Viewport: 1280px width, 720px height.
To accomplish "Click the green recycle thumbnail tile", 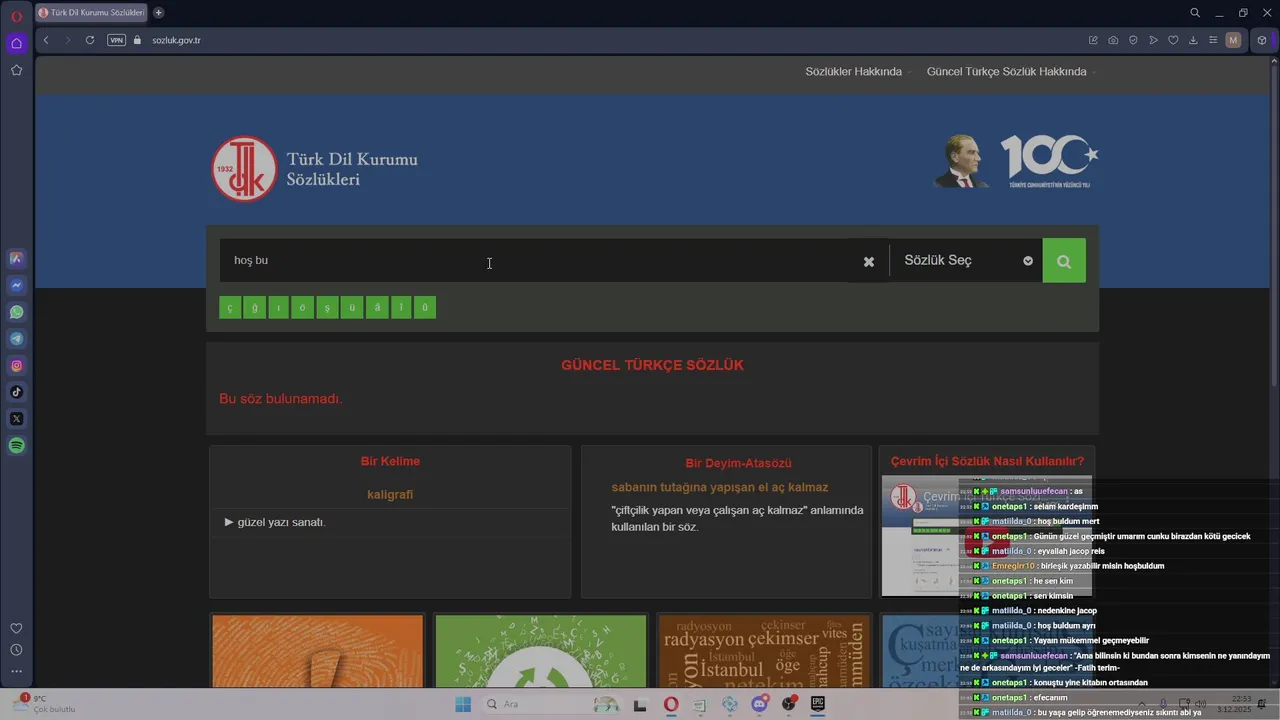I will (x=541, y=651).
